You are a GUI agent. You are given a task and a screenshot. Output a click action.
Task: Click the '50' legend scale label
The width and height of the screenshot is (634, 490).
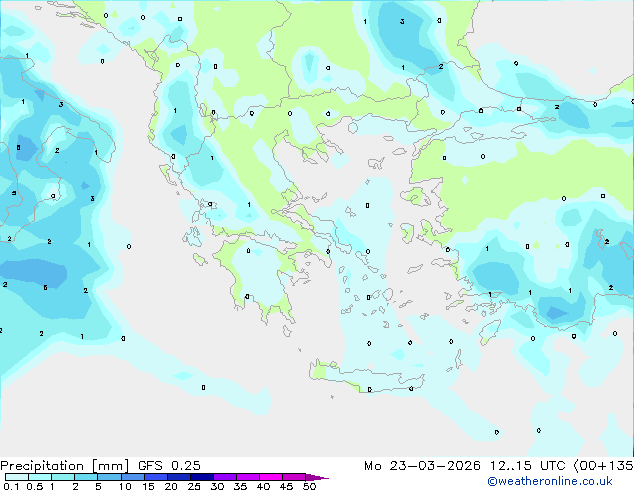(x=309, y=486)
